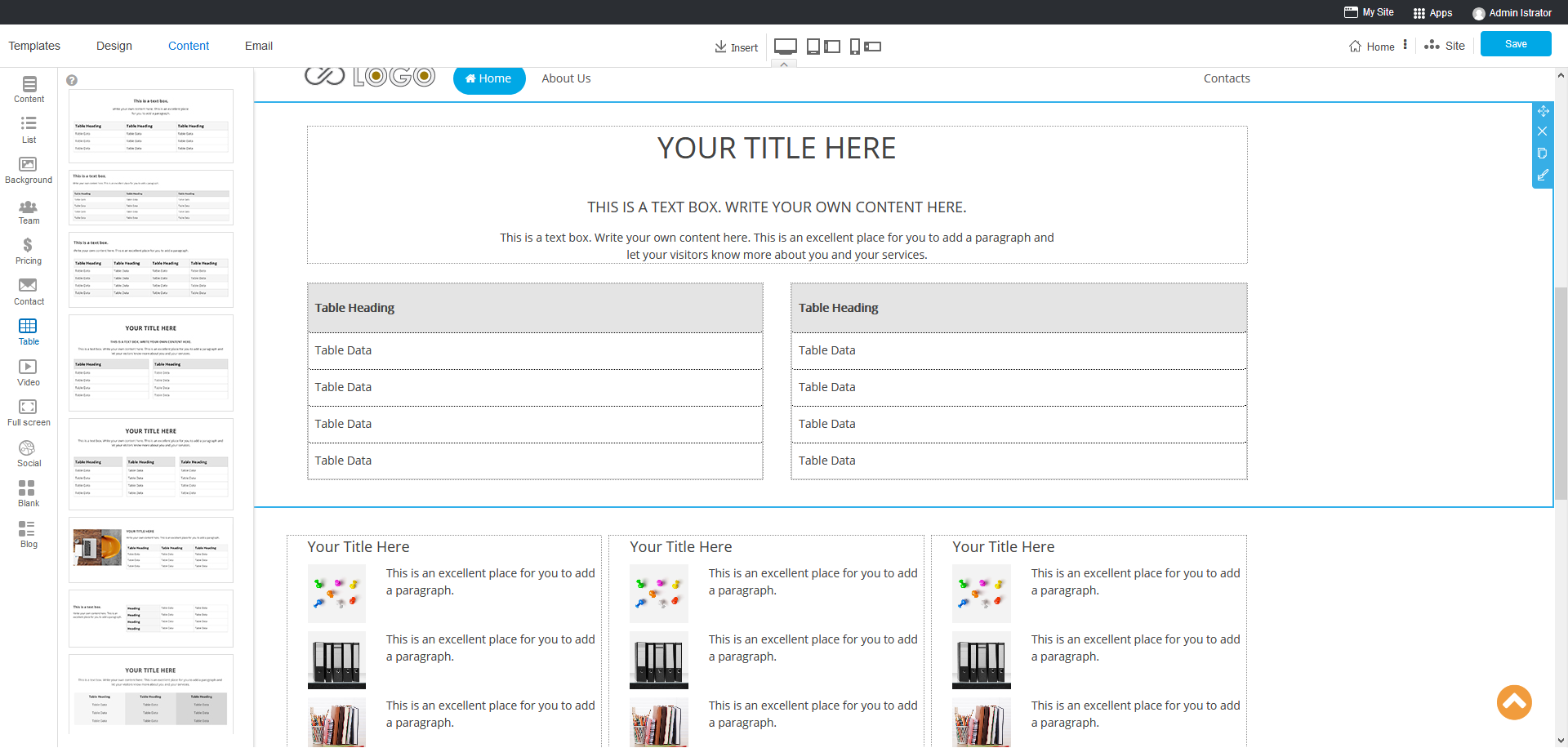Image resolution: width=1568 pixels, height=748 pixels.
Task: Open the Apps menu
Action: coord(1432,12)
